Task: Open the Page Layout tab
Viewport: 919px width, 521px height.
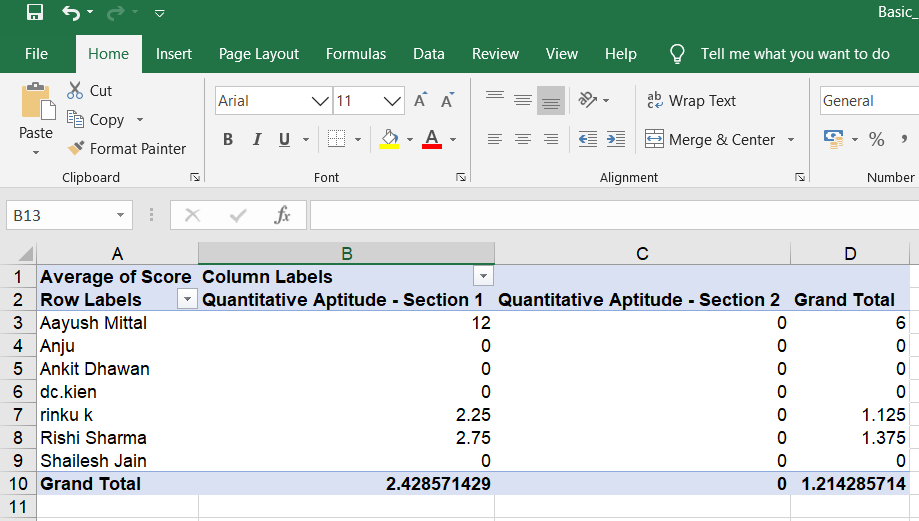Action: pyautogui.click(x=258, y=54)
